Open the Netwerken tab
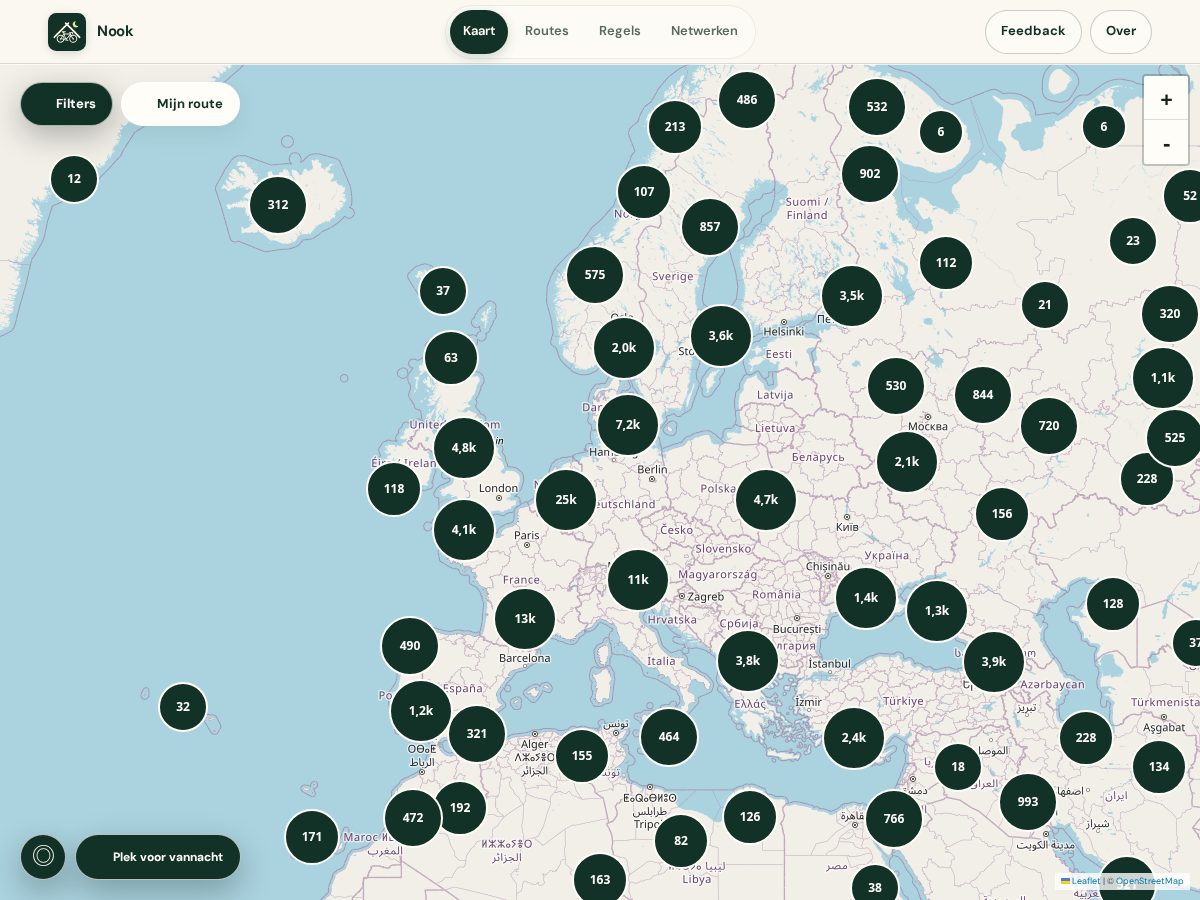The height and width of the screenshot is (900, 1200). 704,31
